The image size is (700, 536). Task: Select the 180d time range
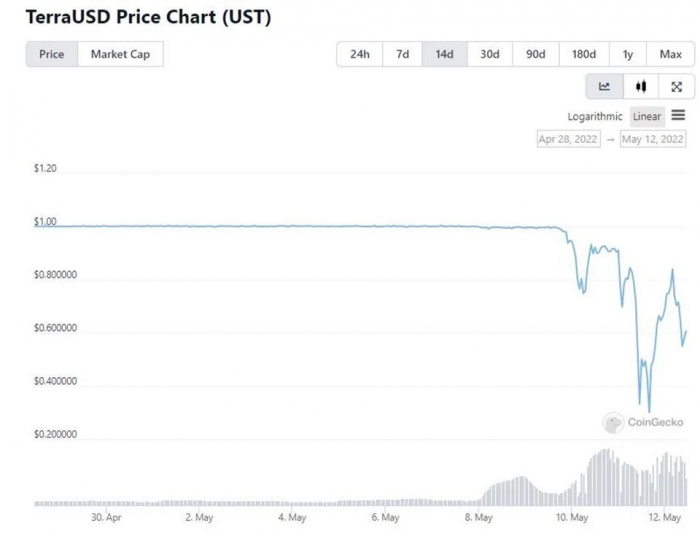point(584,54)
